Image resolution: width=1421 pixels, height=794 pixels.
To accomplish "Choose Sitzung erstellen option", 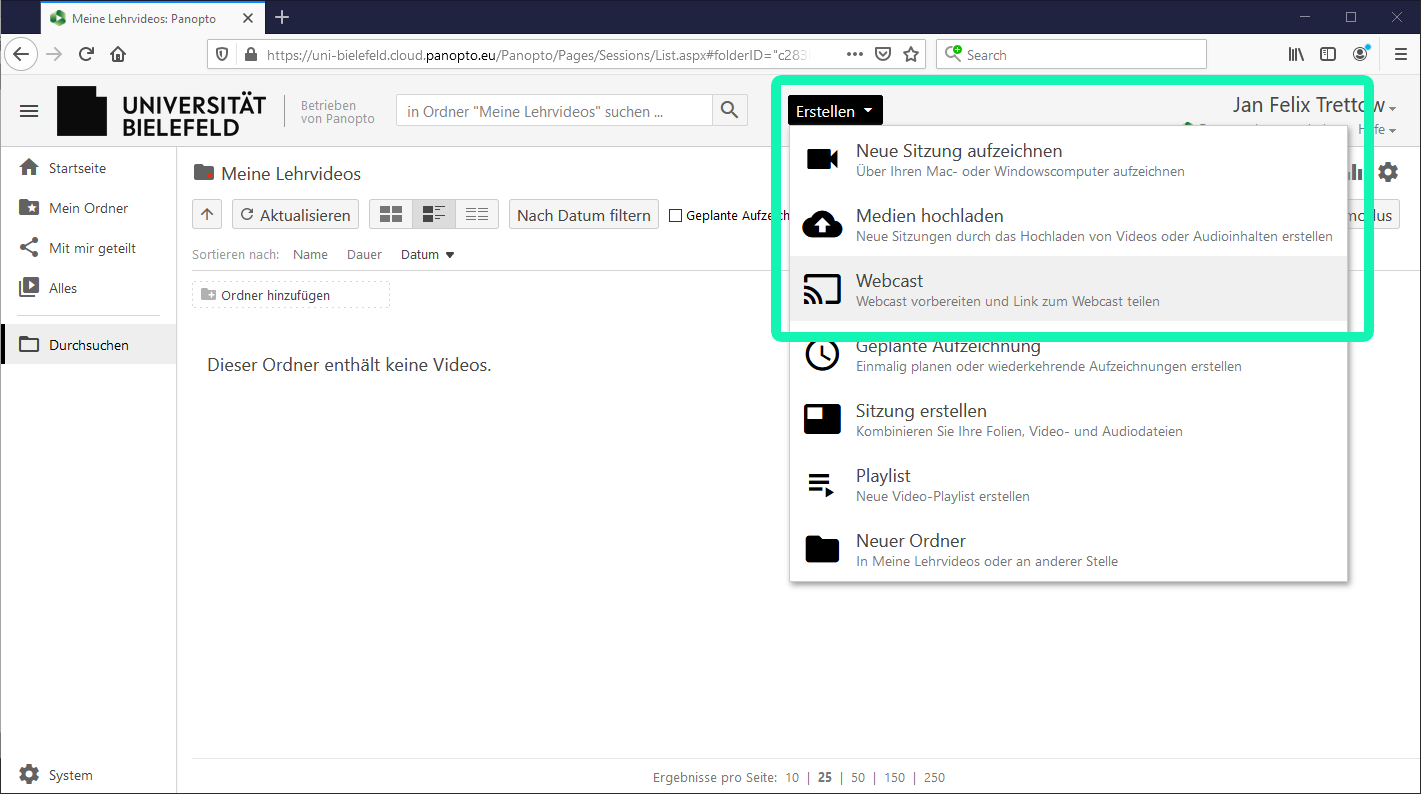I will [x=1068, y=419].
